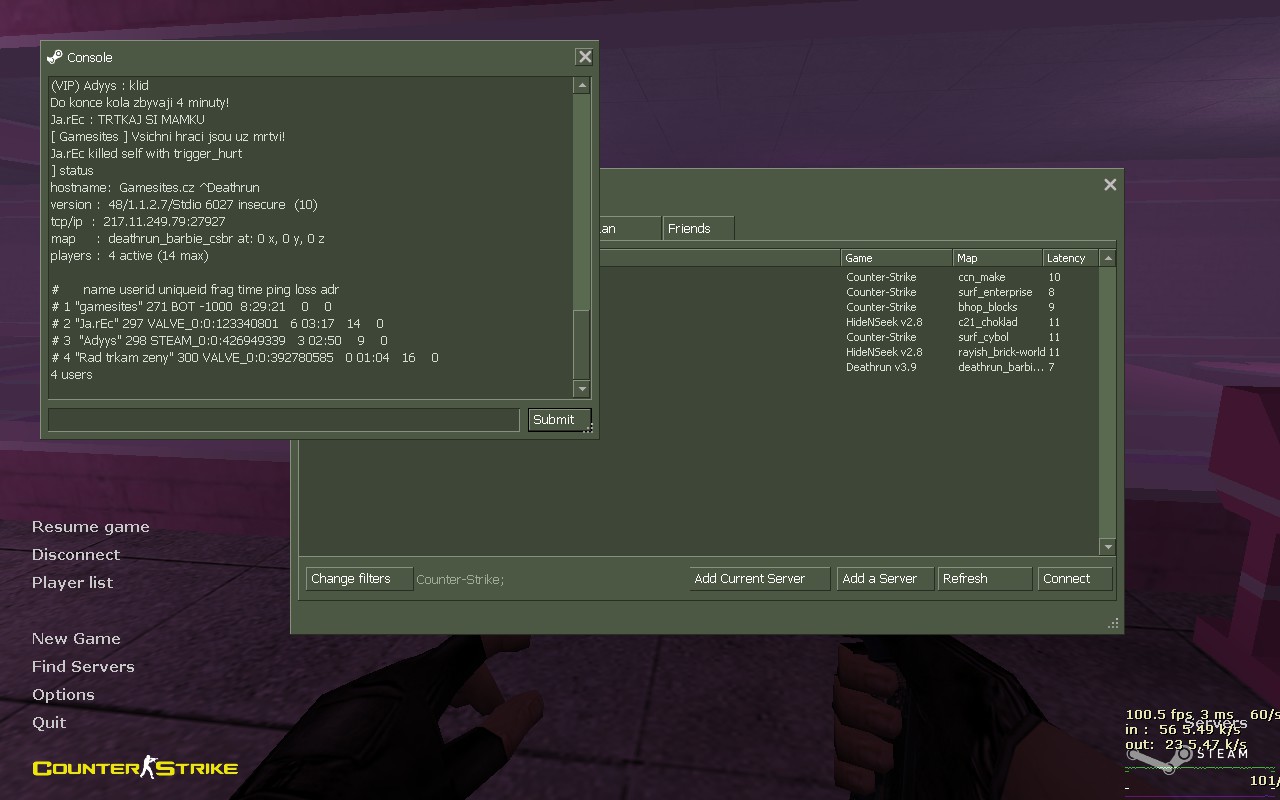Viewport: 1280px width, 800px height.
Task: Quit the game
Action: pos(49,723)
